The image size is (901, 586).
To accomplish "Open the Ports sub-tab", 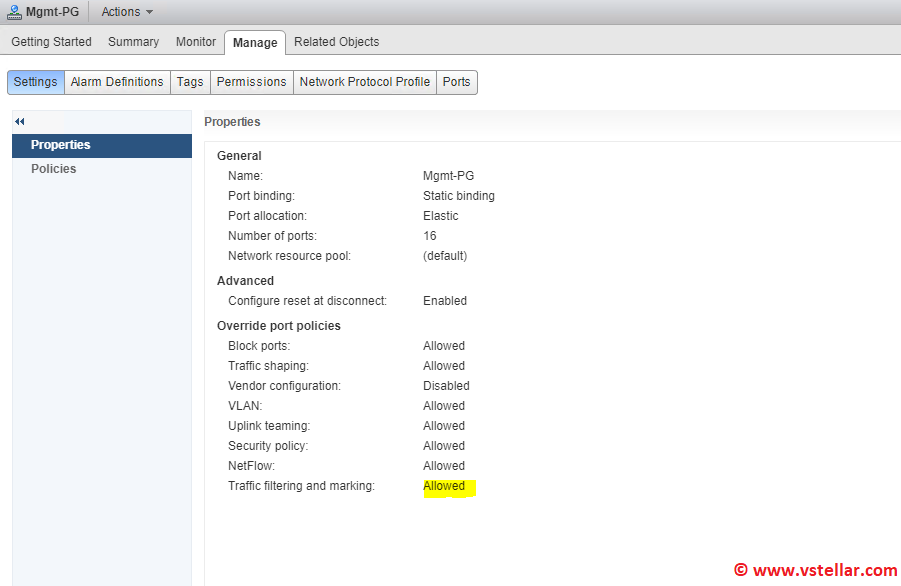I will [x=457, y=82].
